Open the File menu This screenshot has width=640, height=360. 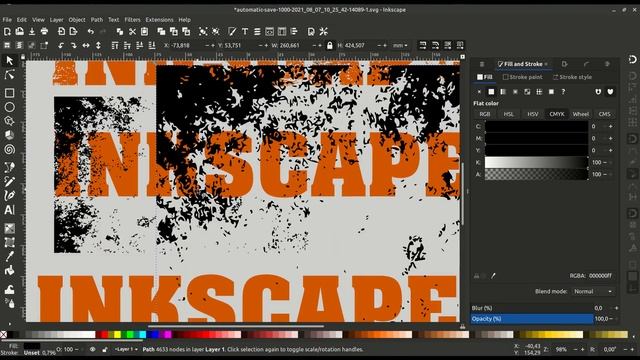click(7, 20)
